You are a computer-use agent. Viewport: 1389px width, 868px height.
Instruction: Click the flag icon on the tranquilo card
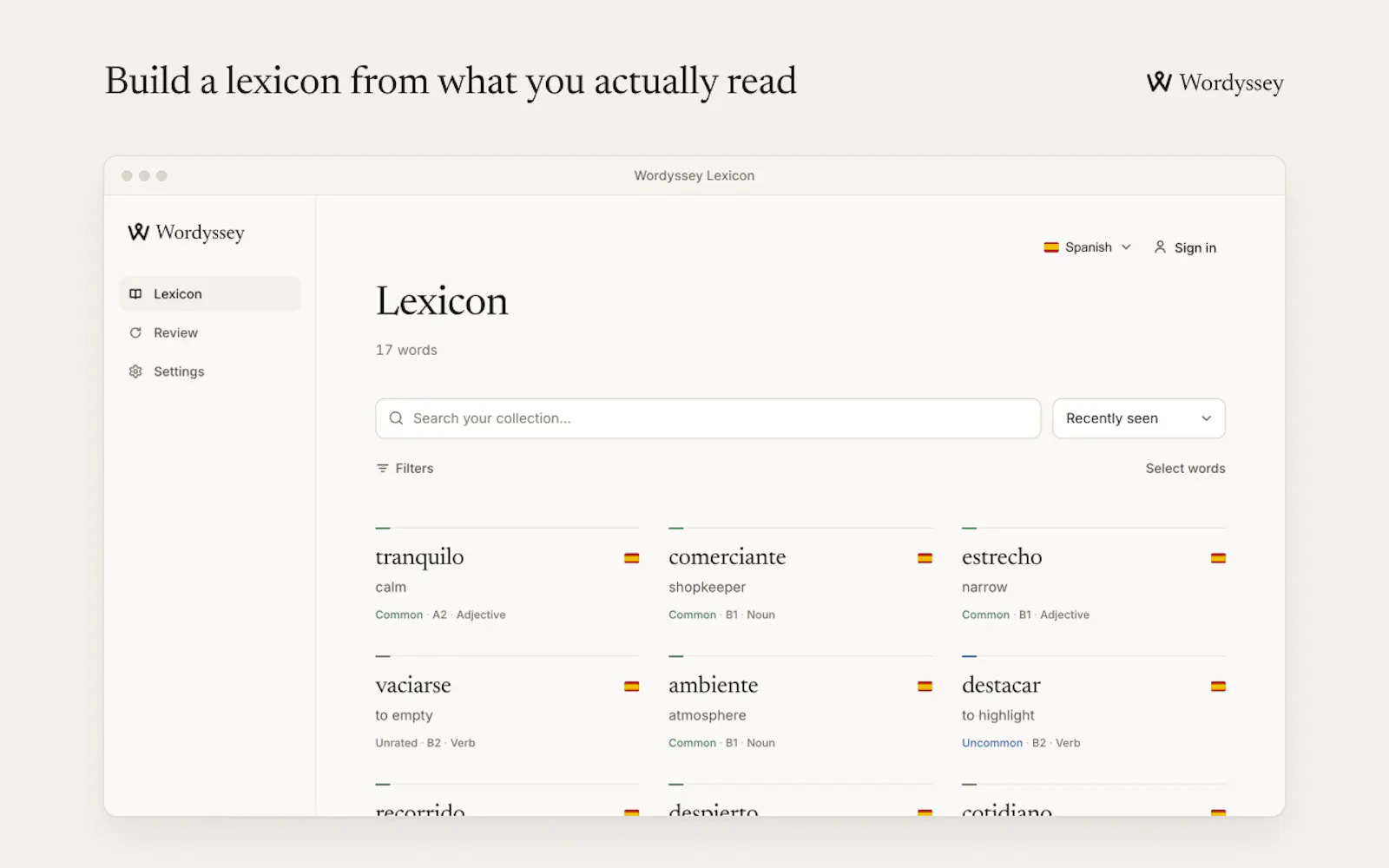point(632,558)
